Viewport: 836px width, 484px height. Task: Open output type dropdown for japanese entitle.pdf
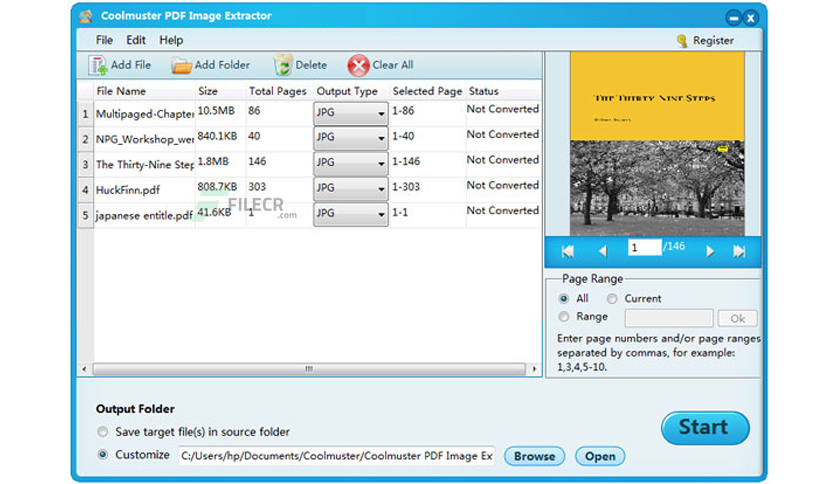(x=350, y=214)
